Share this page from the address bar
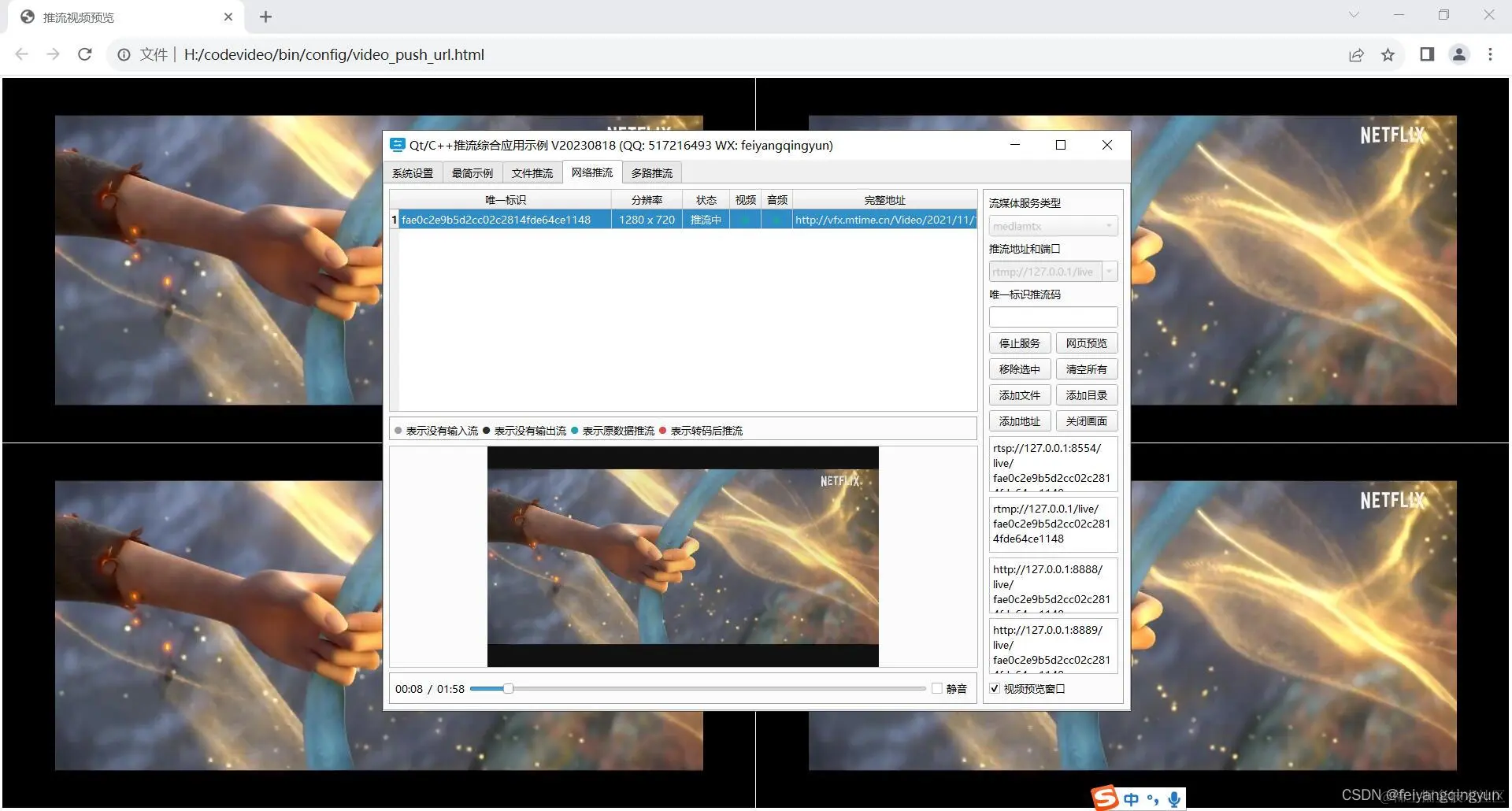The image size is (1512, 811). click(x=1356, y=54)
